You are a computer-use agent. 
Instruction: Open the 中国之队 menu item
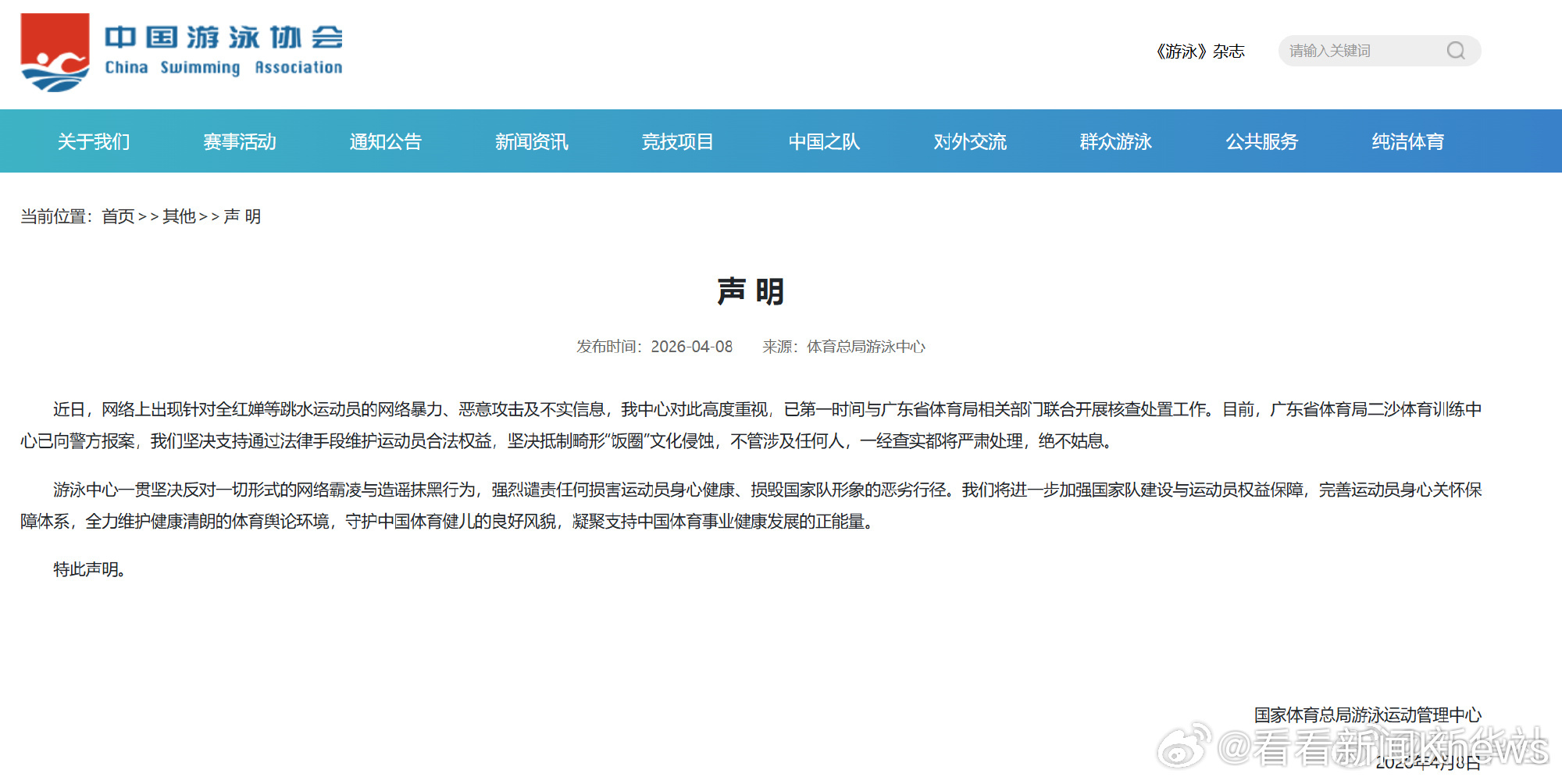click(822, 141)
